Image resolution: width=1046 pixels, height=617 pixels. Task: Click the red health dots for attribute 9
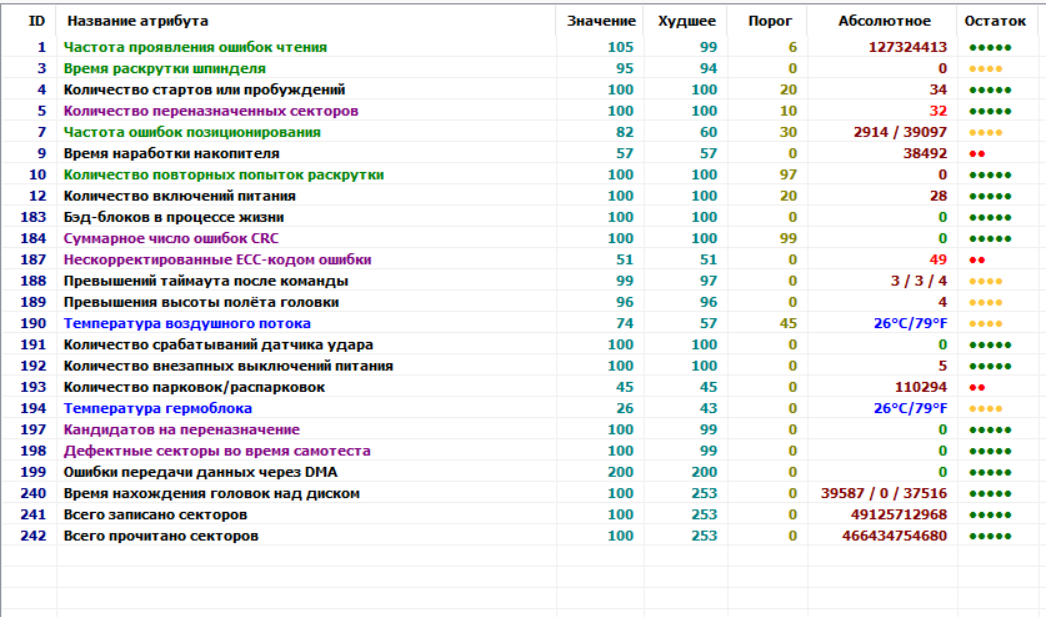[976, 154]
